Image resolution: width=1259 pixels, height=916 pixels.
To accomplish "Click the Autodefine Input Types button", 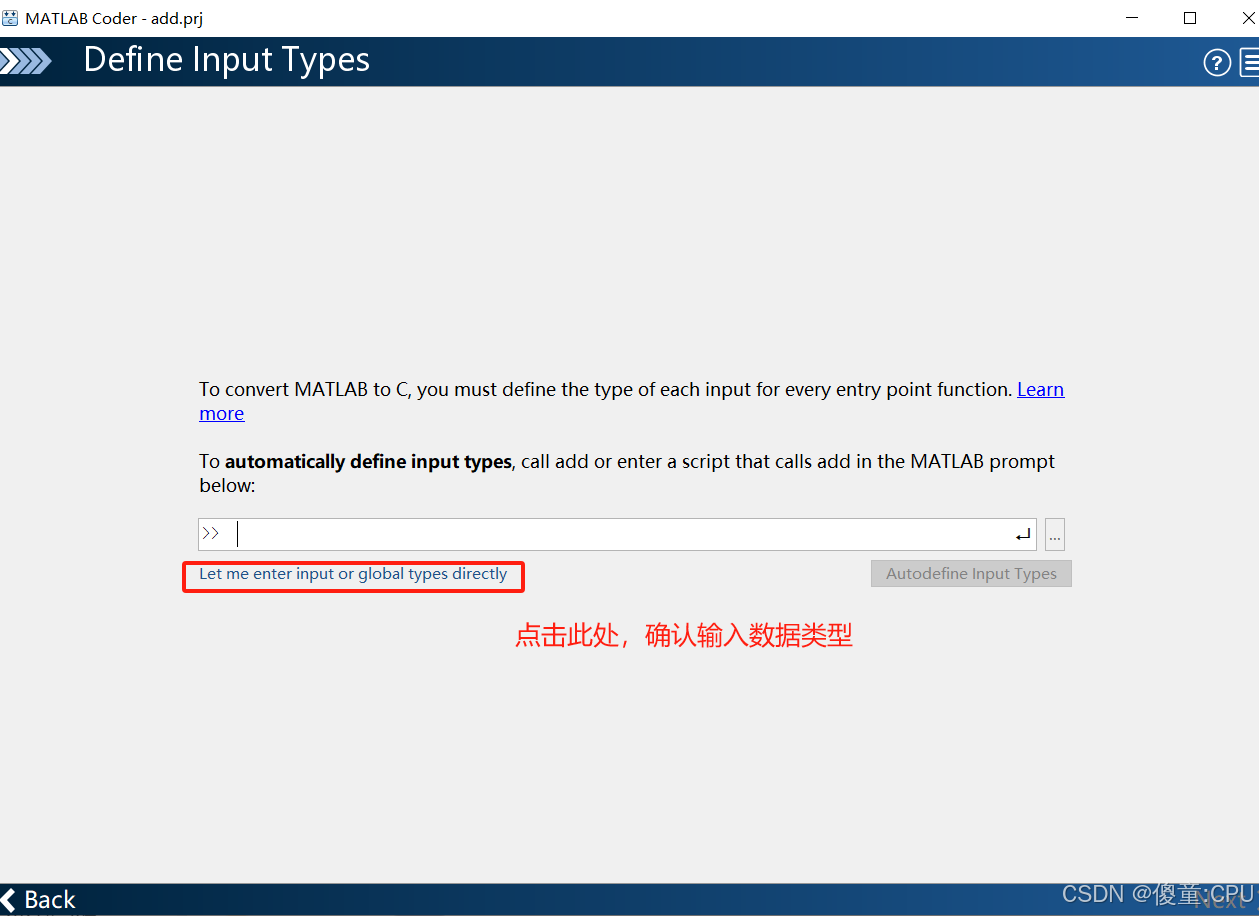I will click(x=971, y=574).
